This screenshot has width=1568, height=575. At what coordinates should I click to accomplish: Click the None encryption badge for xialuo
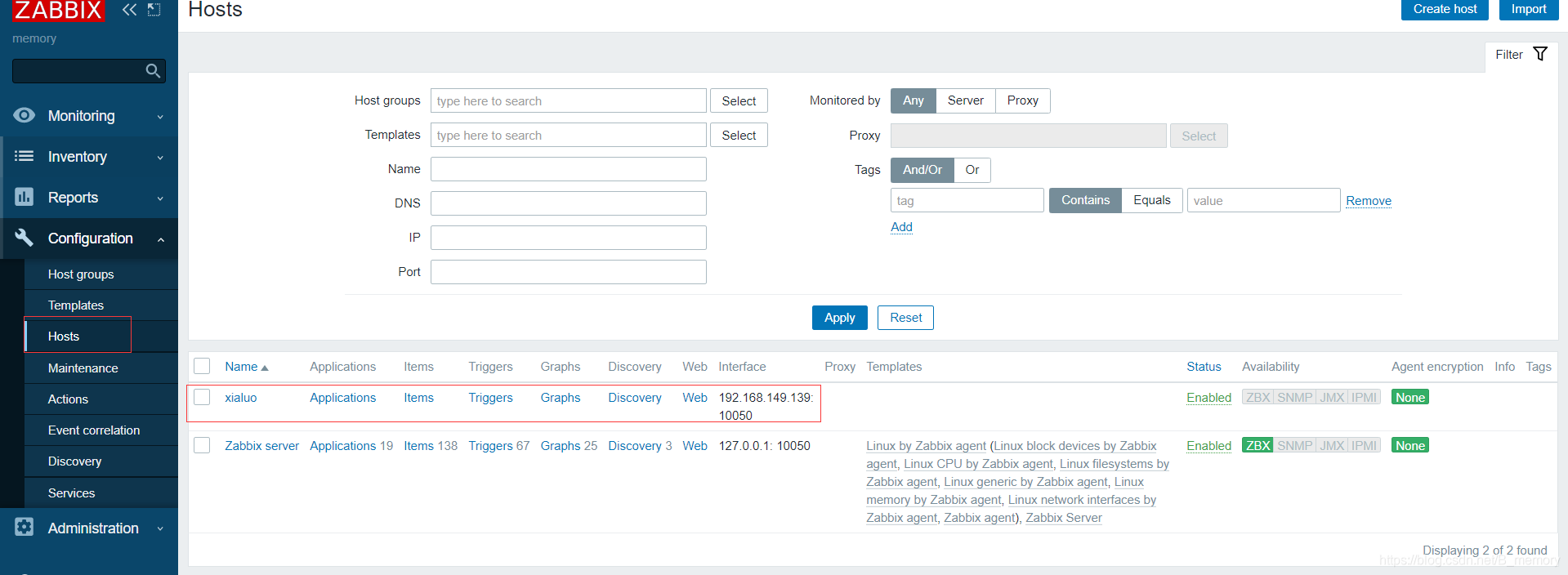[1410, 398]
